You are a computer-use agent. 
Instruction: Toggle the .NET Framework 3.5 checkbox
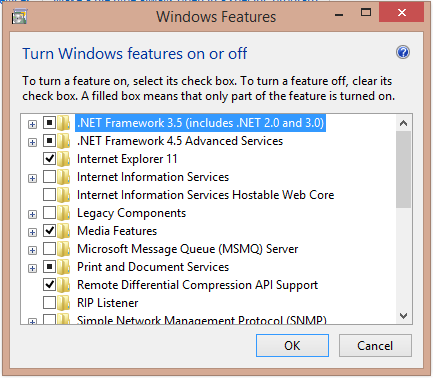pyautogui.click(x=49, y=123)
